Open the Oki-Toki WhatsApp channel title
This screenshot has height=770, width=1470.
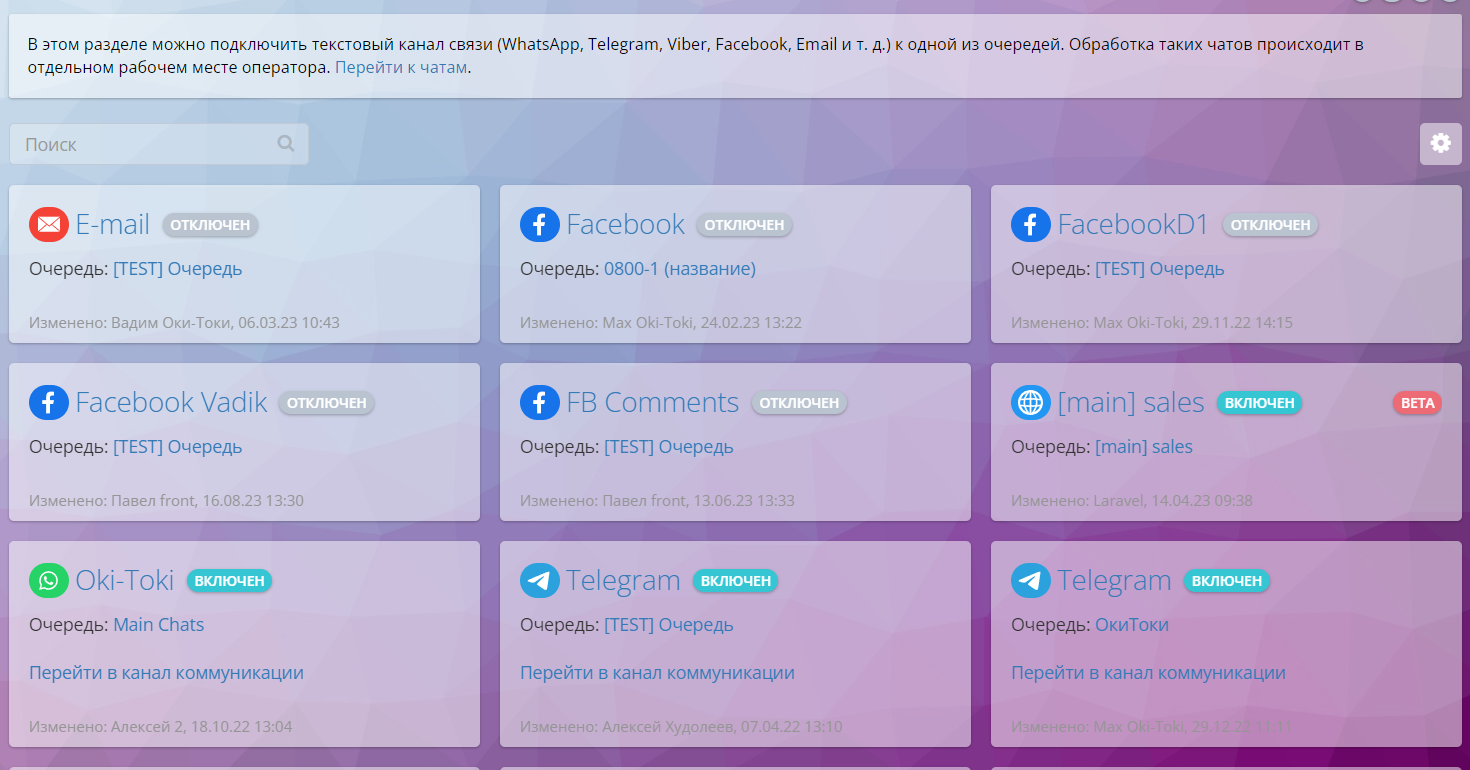coord(125,580)
